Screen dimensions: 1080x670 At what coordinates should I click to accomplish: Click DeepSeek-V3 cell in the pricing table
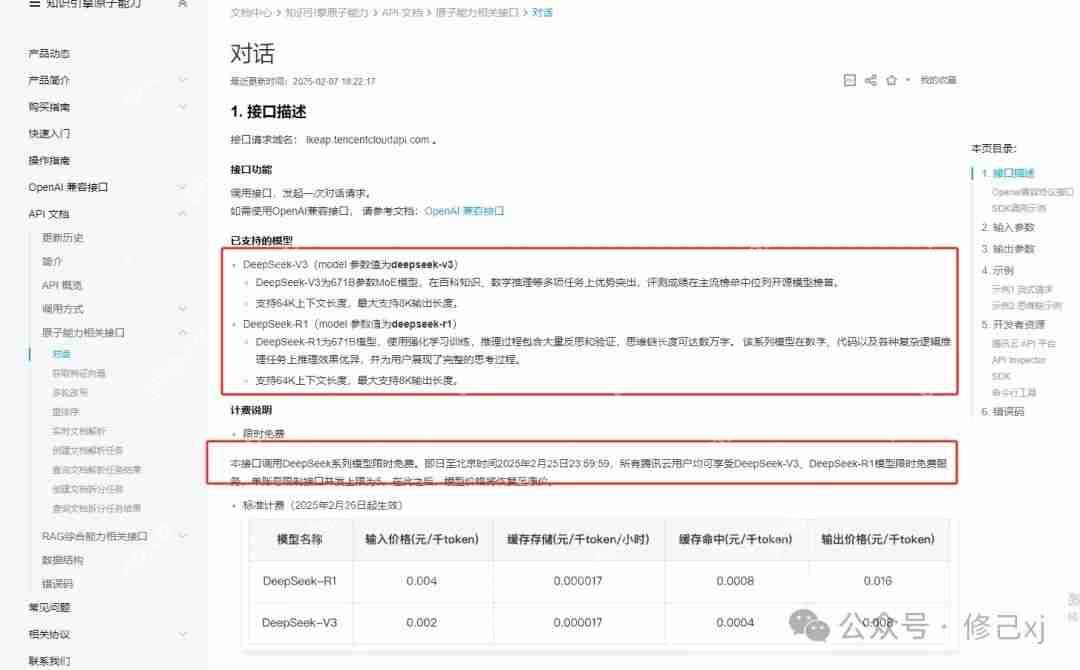[x=300, y=622]
